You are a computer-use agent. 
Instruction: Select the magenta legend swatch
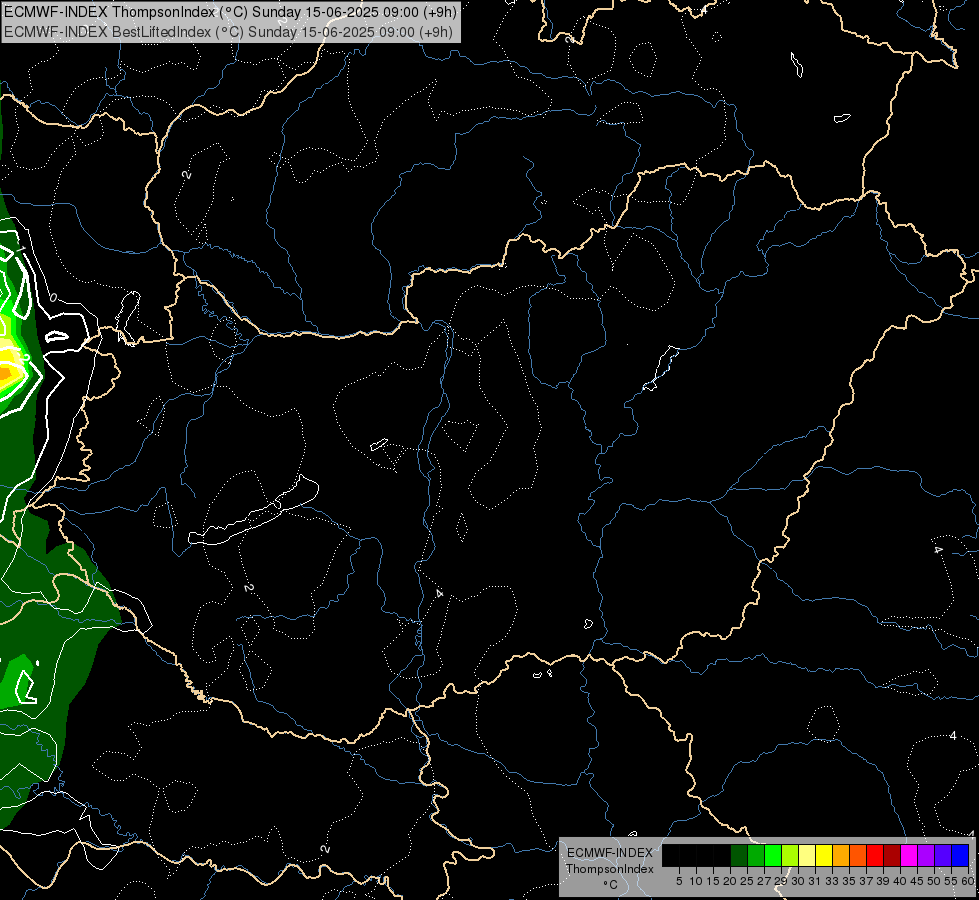point(909,855)
